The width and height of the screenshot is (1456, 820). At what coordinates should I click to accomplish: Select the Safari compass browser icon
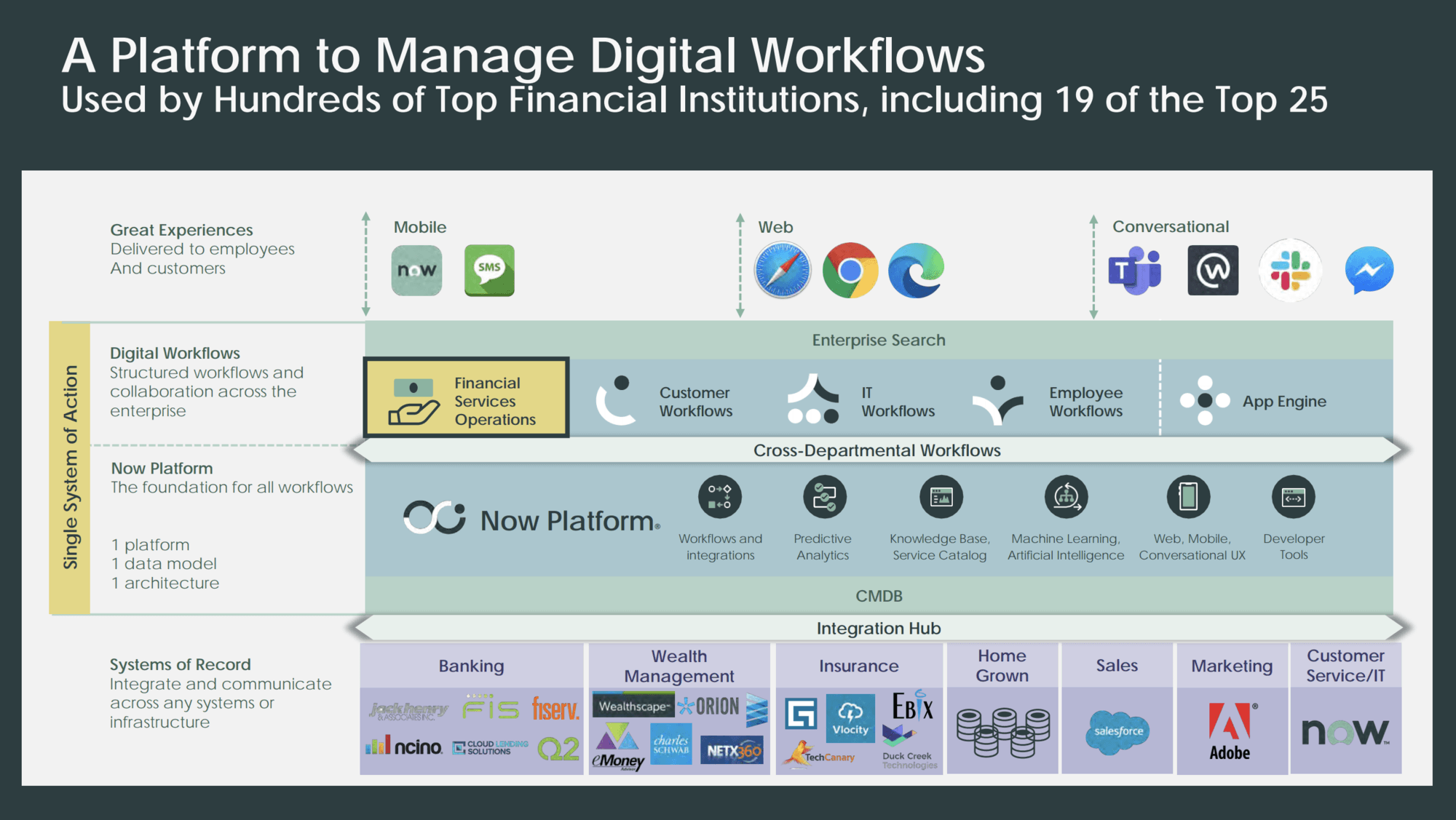click(x=783, y=271)
